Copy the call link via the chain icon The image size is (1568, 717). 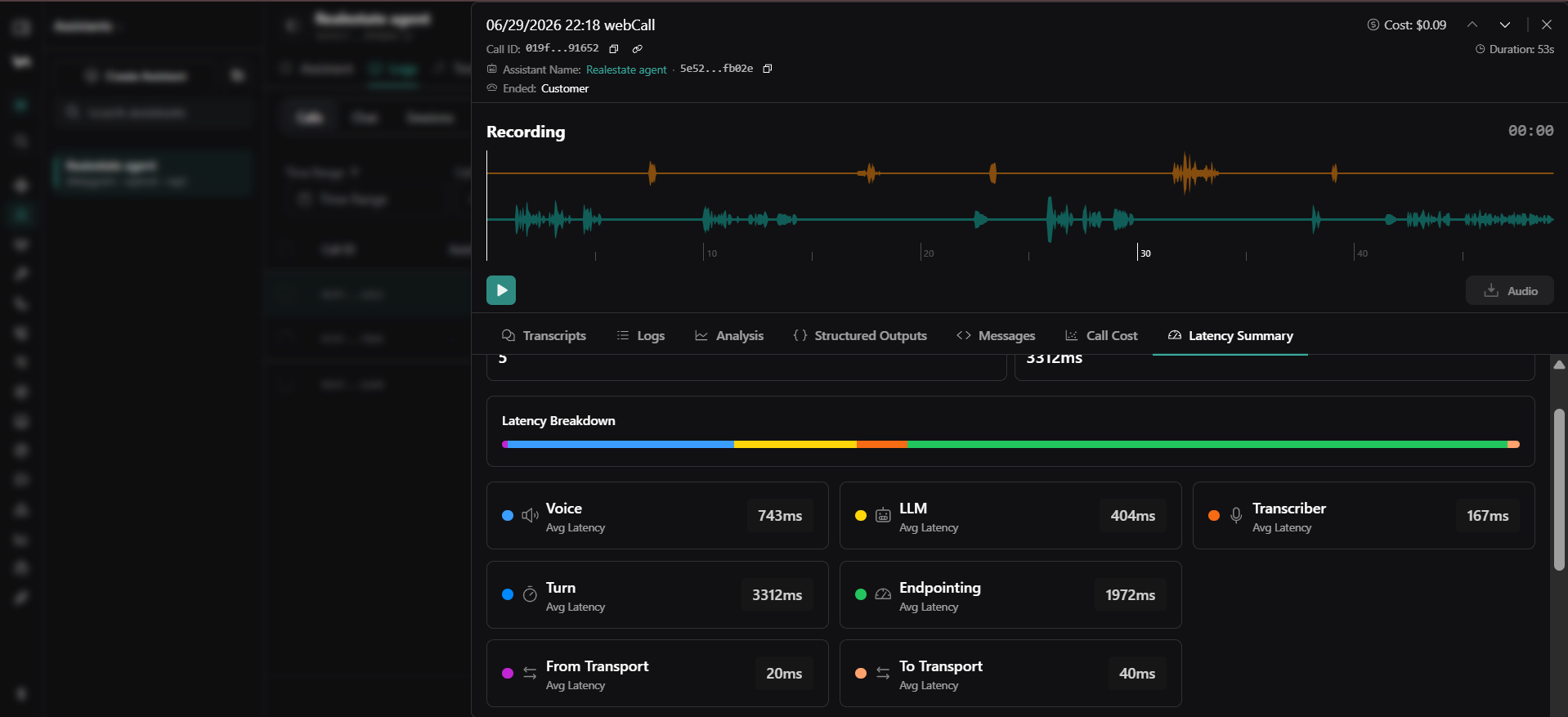638,49
